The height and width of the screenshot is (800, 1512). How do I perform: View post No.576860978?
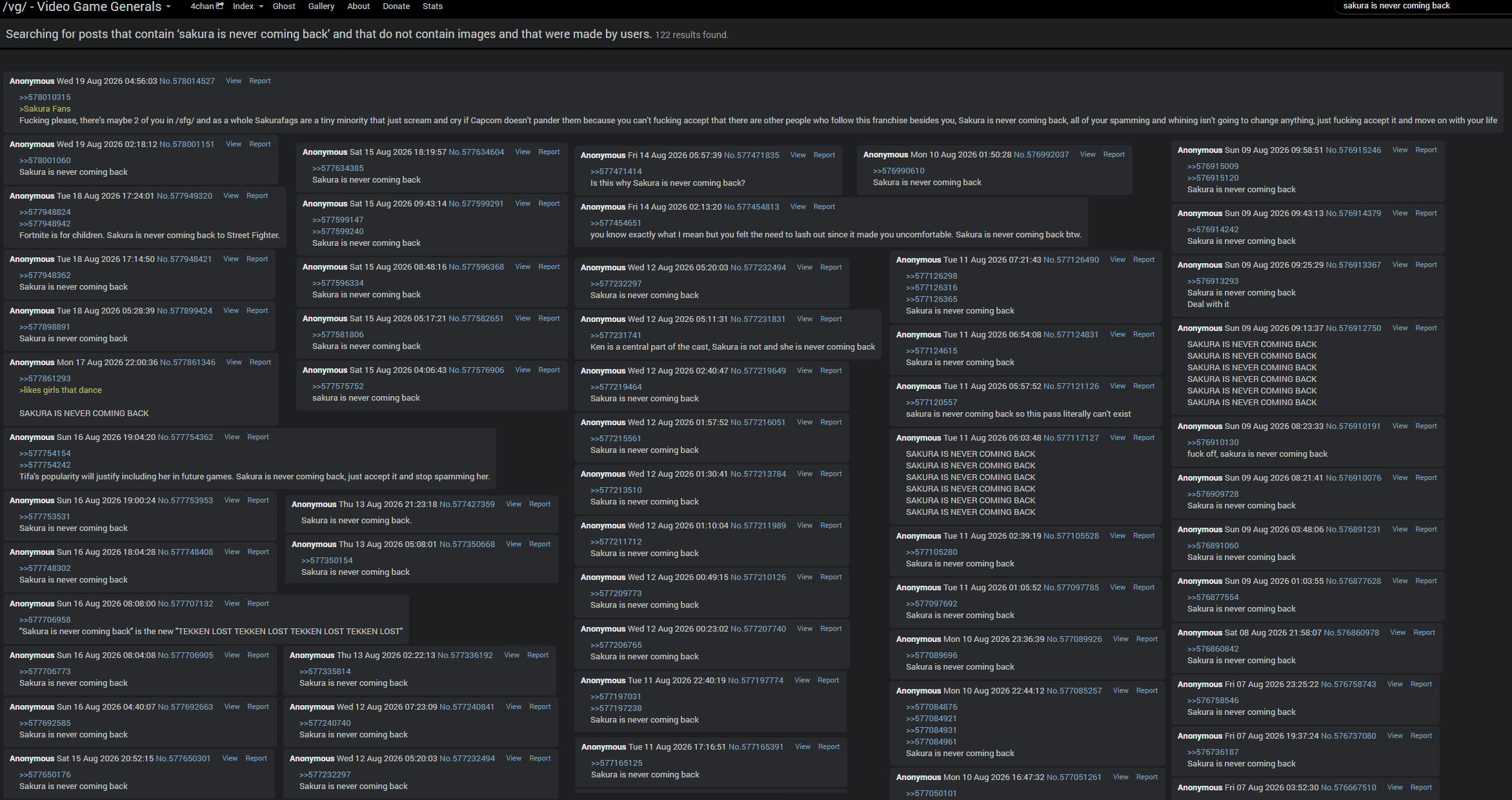1398,632
